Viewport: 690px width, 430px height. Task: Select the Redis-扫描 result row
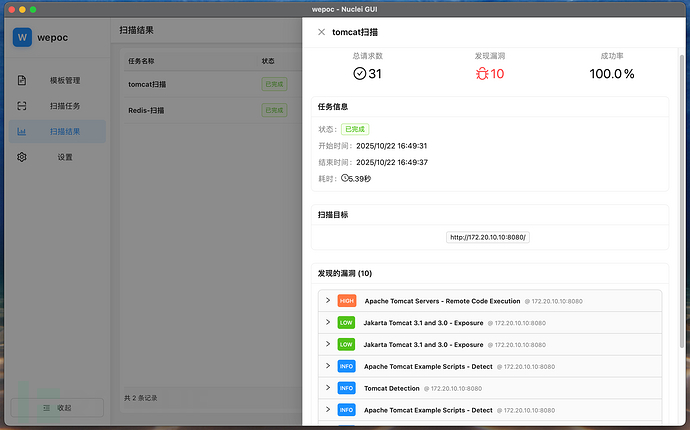pos(146,110)
